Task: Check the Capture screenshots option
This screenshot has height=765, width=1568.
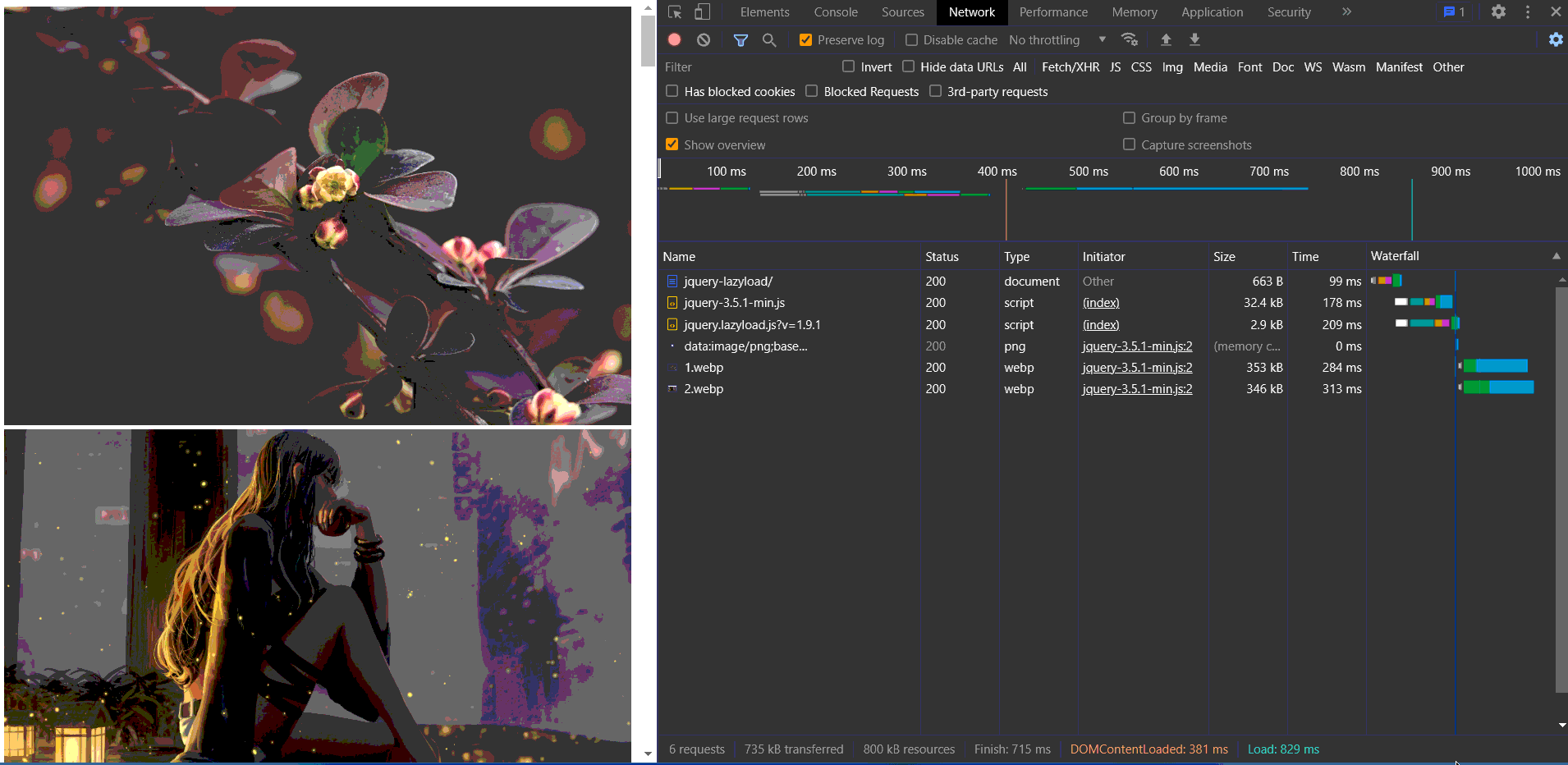Action: (1130, 144)
